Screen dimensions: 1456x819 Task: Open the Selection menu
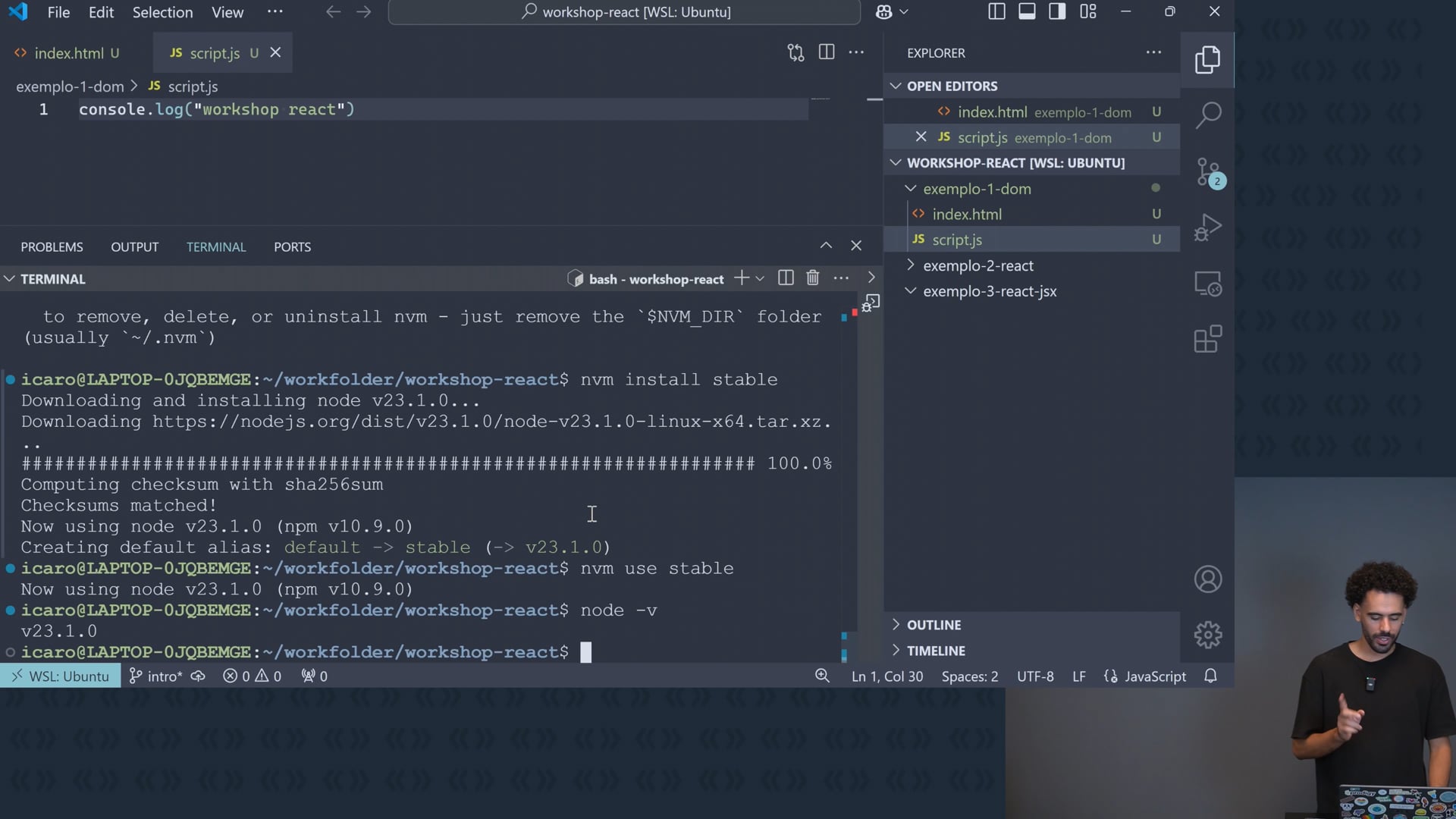162,12
